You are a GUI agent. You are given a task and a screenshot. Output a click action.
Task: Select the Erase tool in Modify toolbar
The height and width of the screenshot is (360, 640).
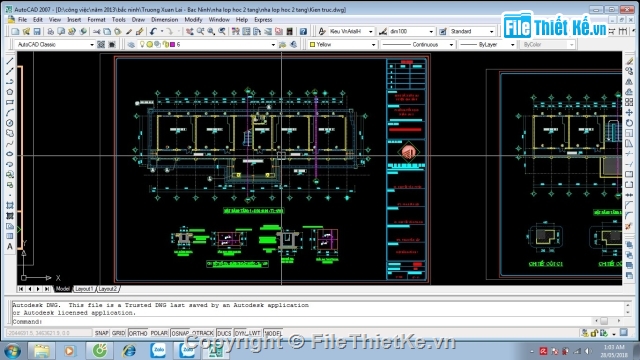(x=629, y=61)
